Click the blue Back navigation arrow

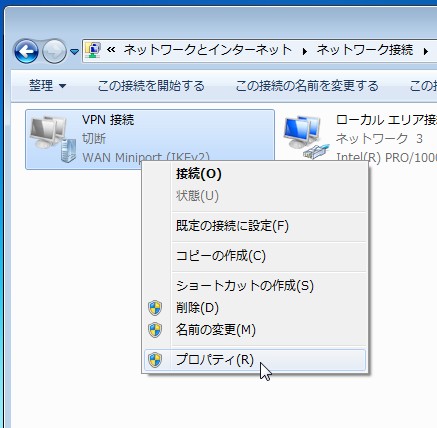[26, 51]
